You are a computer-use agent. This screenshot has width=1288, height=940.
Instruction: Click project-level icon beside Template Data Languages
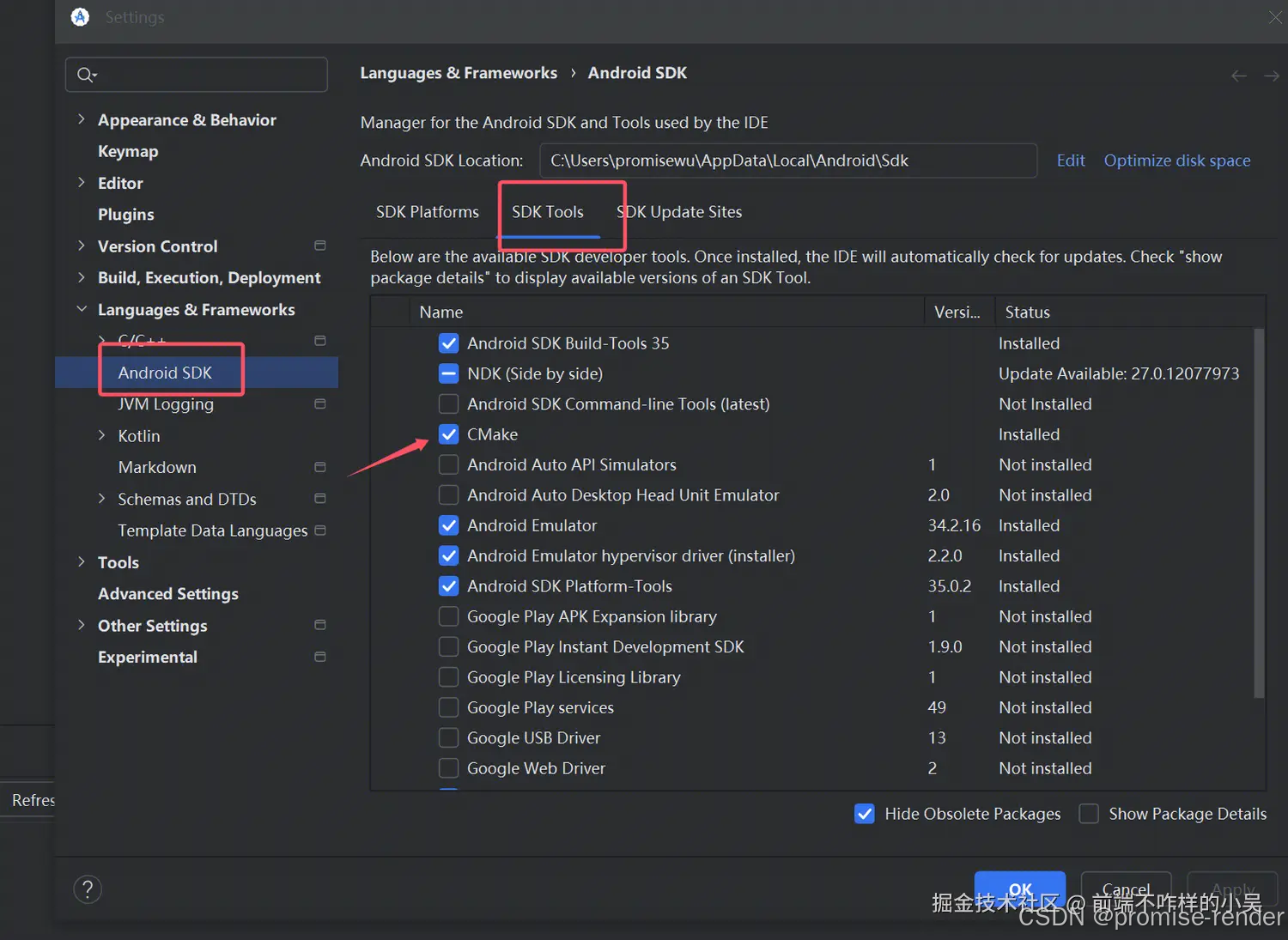pos(320,531)
